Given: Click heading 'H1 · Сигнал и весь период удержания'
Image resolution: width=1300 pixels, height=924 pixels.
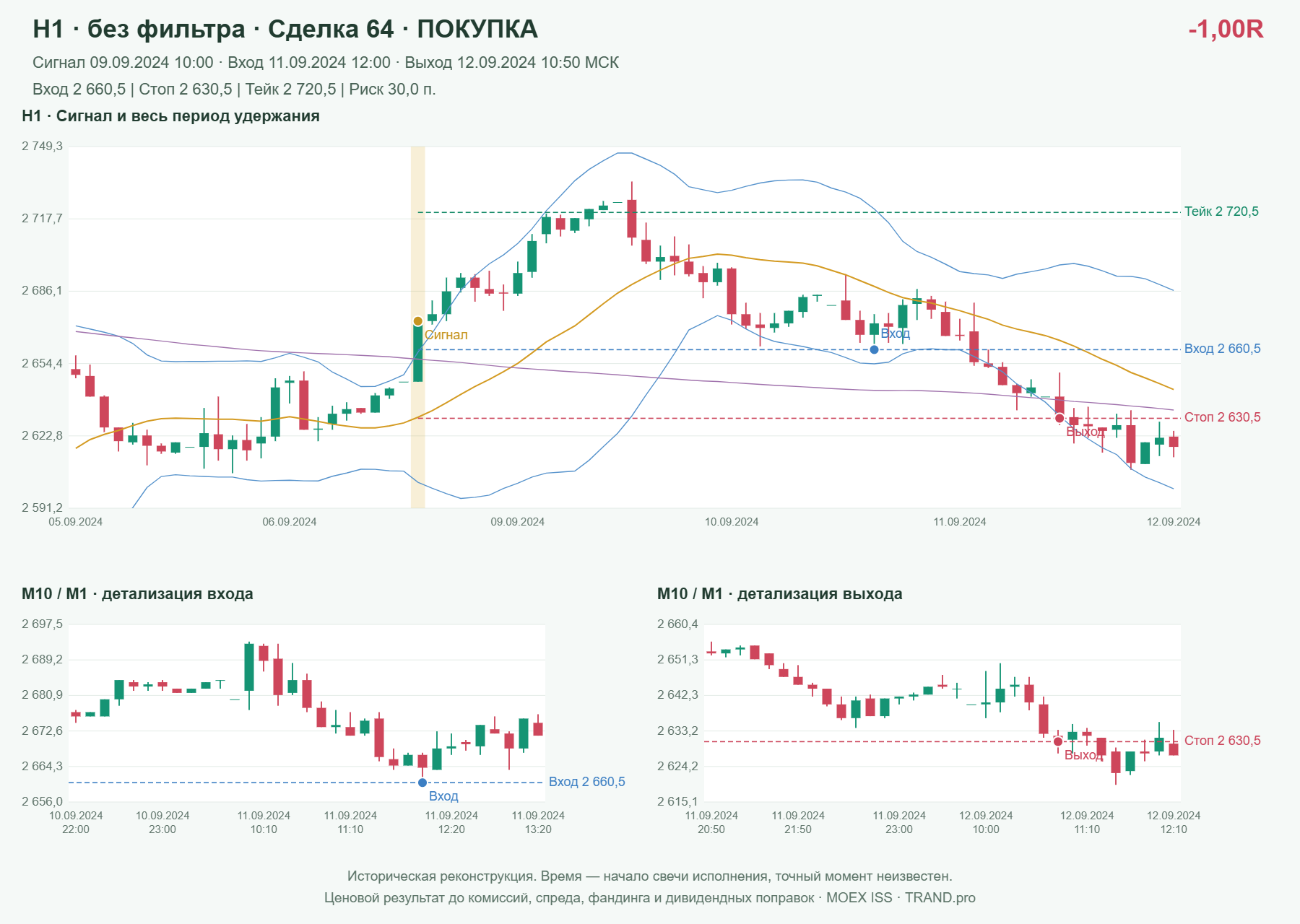Looking at the screenshot, I should click(170, 116).
